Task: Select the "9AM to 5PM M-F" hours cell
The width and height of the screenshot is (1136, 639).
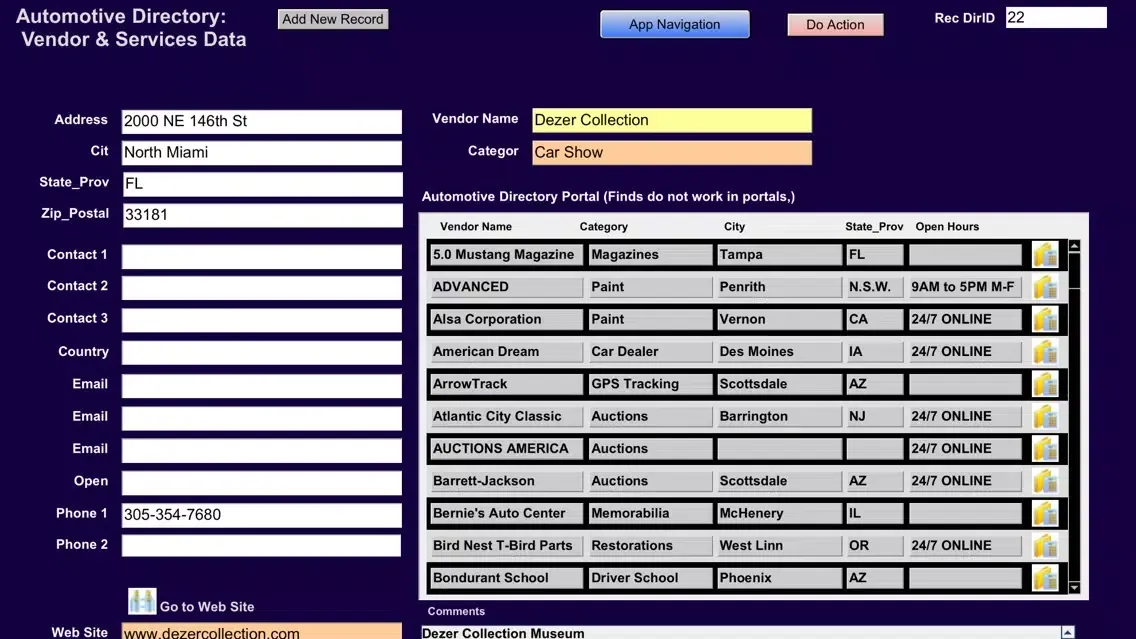Action: [x=965, y=287]
